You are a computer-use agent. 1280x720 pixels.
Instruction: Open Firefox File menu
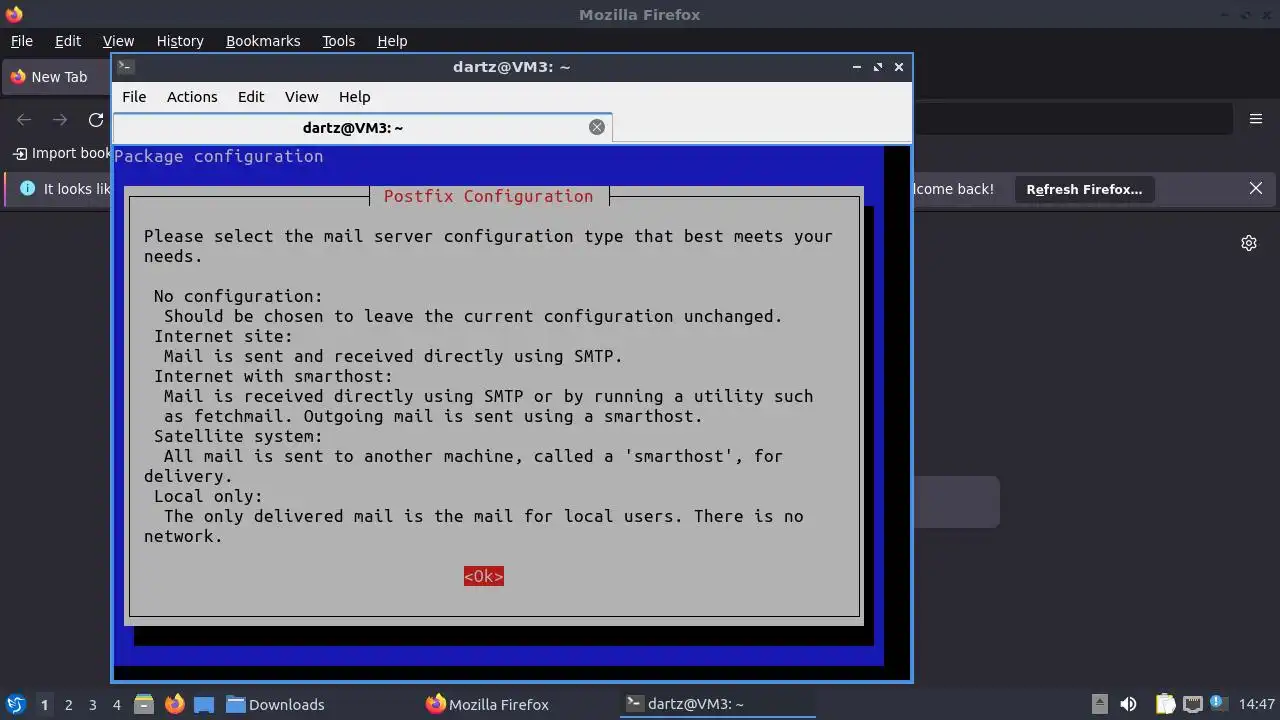pyautogui.click(x=21, y=41)
